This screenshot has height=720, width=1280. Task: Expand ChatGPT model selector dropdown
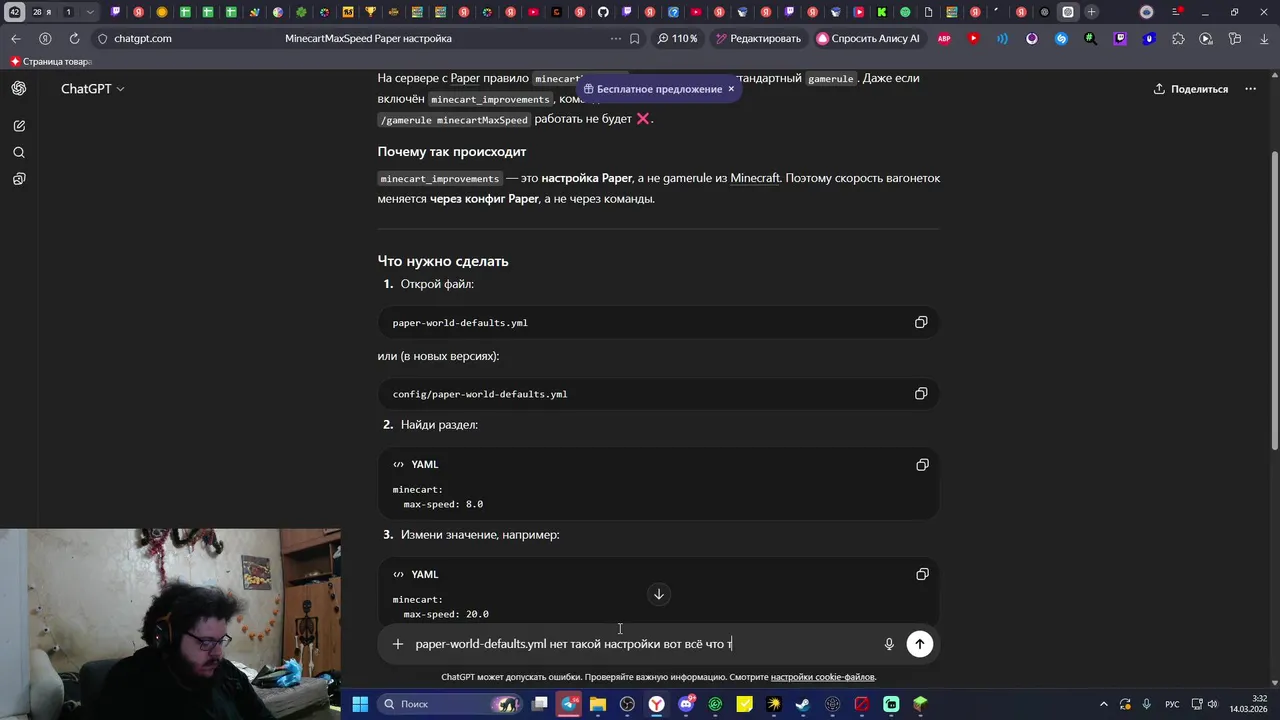(x=93, y=89)
